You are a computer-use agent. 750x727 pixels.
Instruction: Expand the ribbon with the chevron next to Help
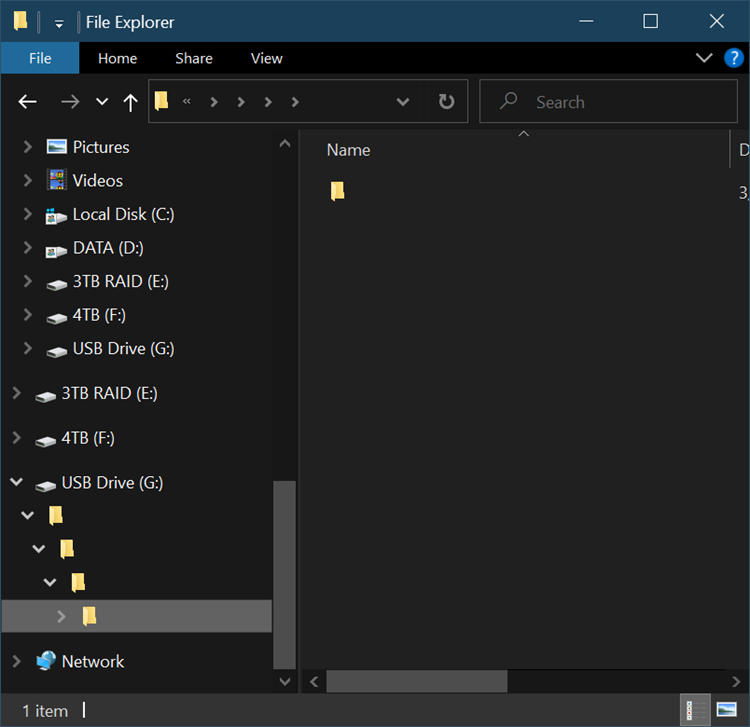coord(704,58)
